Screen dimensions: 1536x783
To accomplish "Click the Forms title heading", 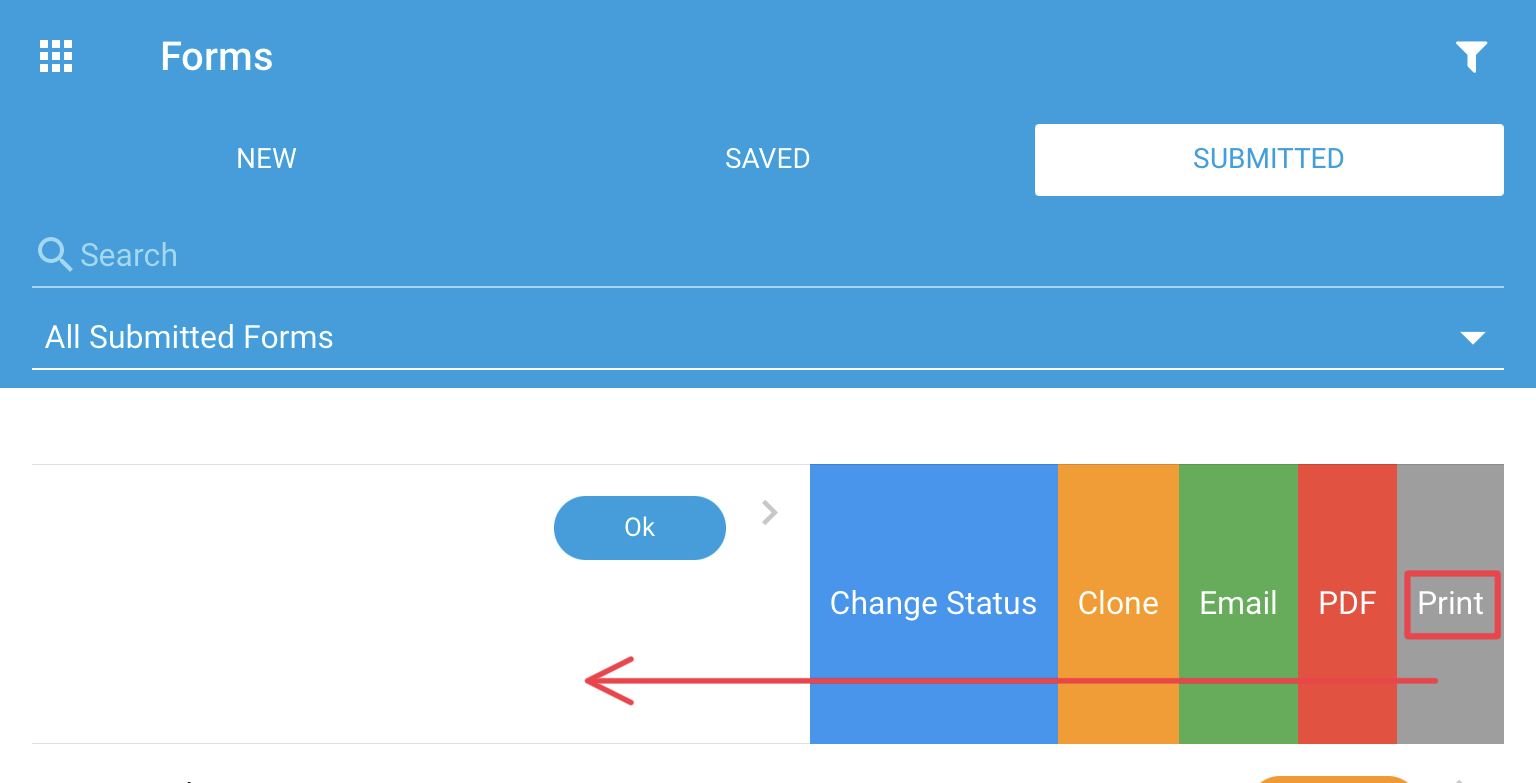I will (216, 57).
